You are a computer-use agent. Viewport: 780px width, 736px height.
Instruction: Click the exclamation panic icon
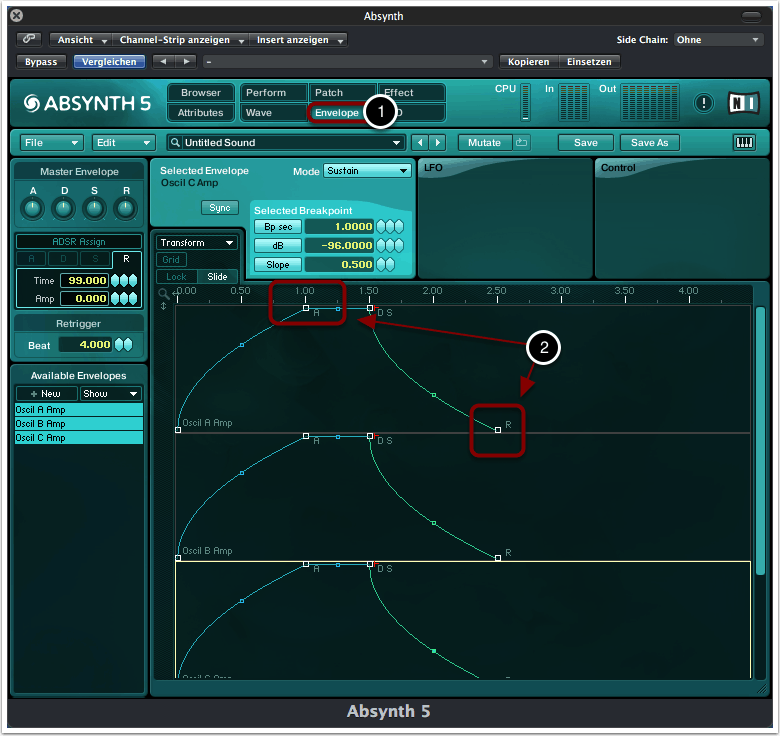tap(704, 103)
